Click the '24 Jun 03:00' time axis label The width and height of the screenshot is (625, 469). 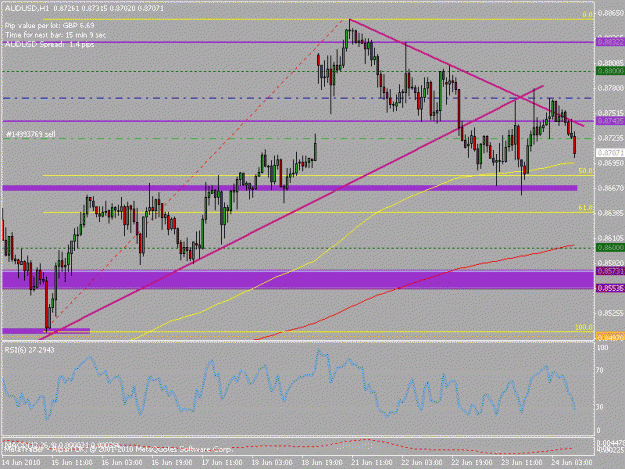[x=571, y=462]
